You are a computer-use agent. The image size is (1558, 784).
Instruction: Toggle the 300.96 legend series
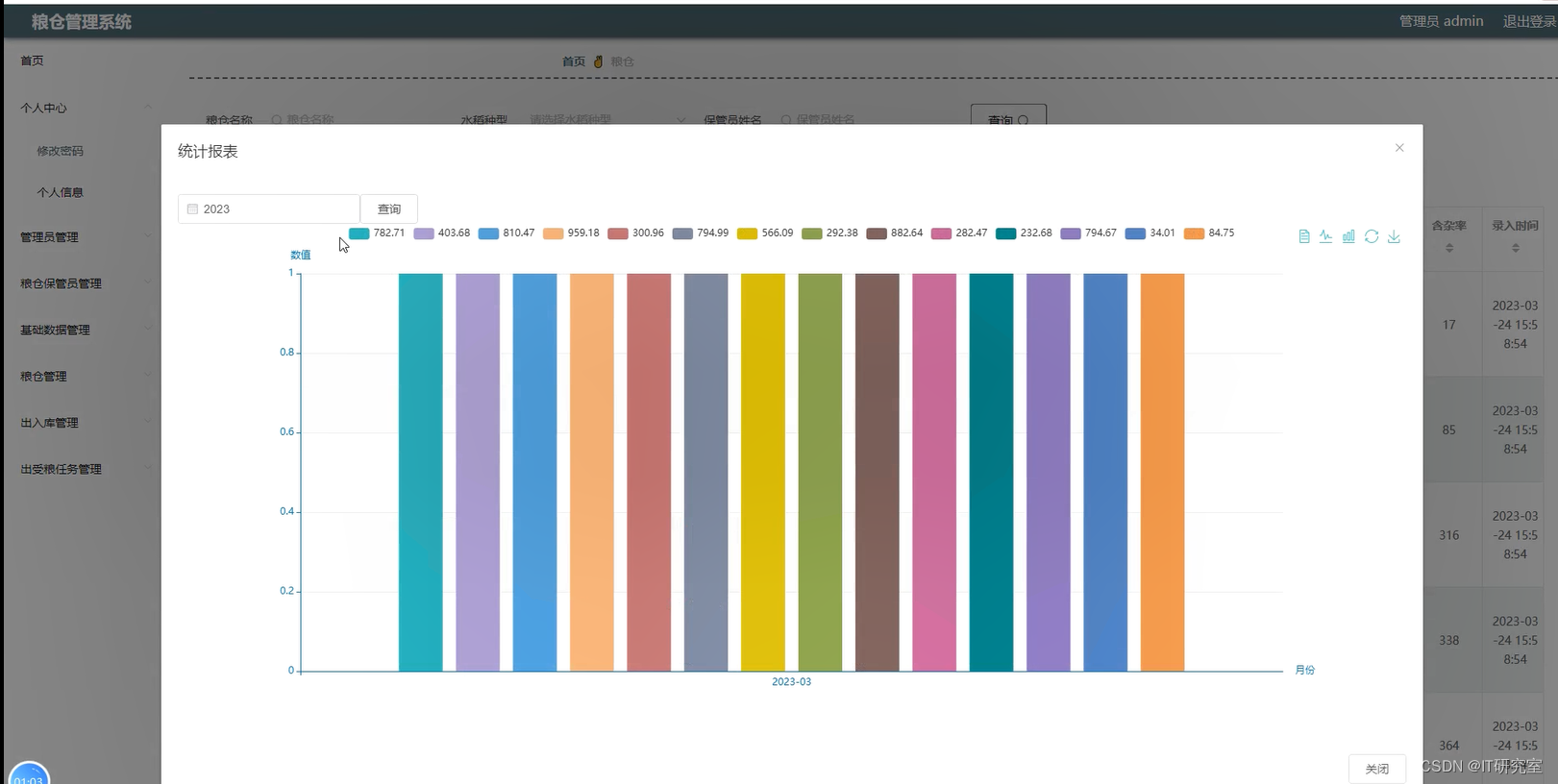pos(636,233)
